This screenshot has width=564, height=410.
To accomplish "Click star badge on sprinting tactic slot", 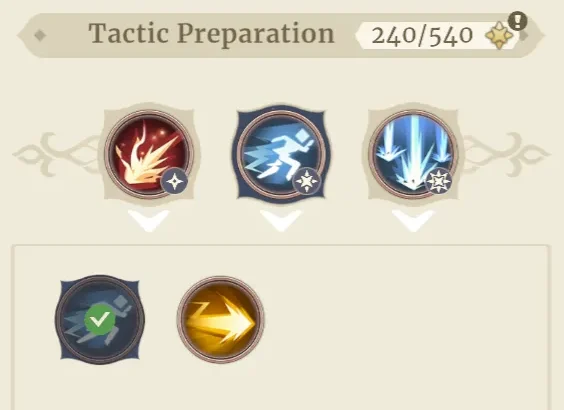I will (x=307, y=182).
